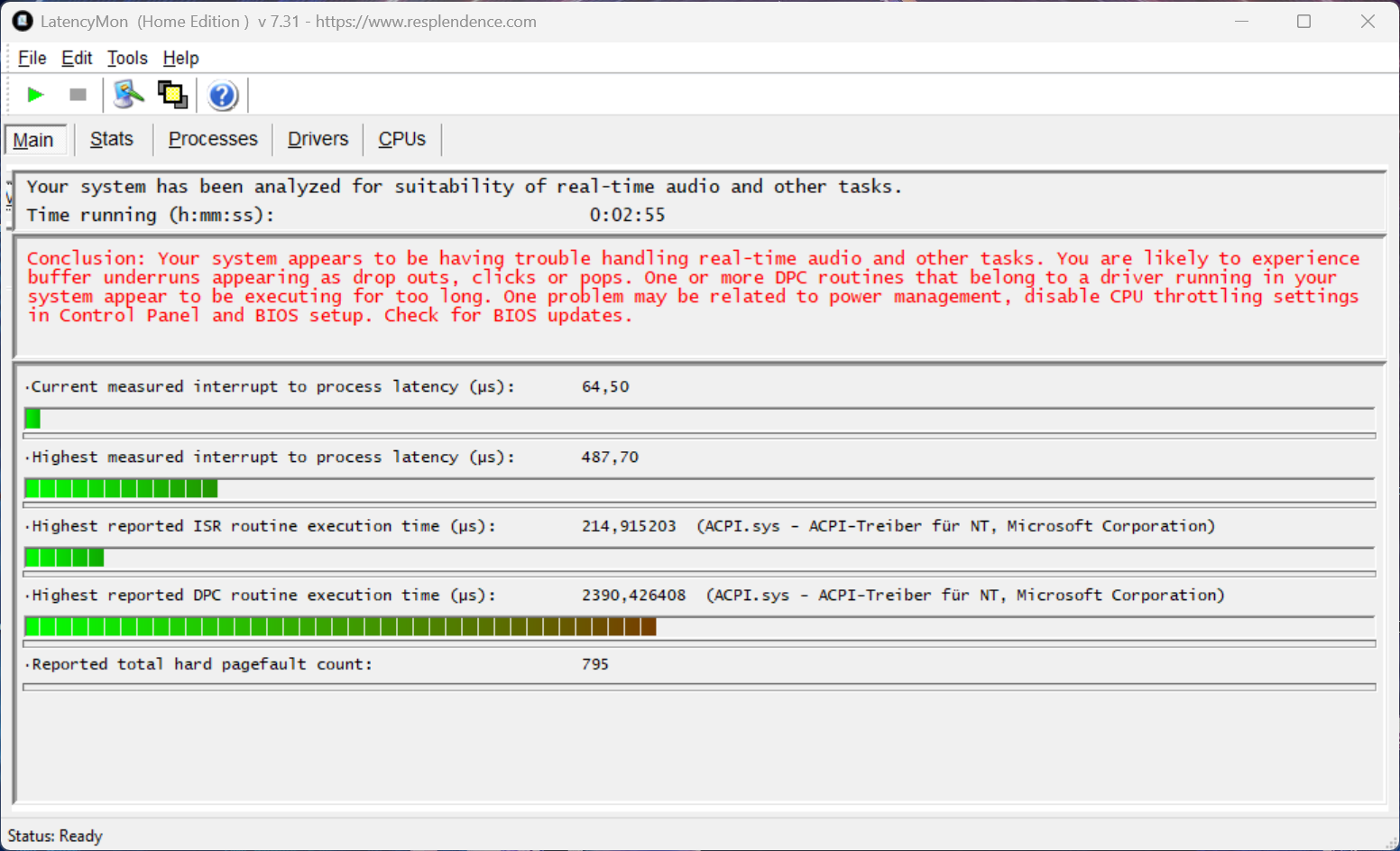Open the options icon in the toolbar
The width and height of the screenshot is (1400, 851).
coord(129,95)
